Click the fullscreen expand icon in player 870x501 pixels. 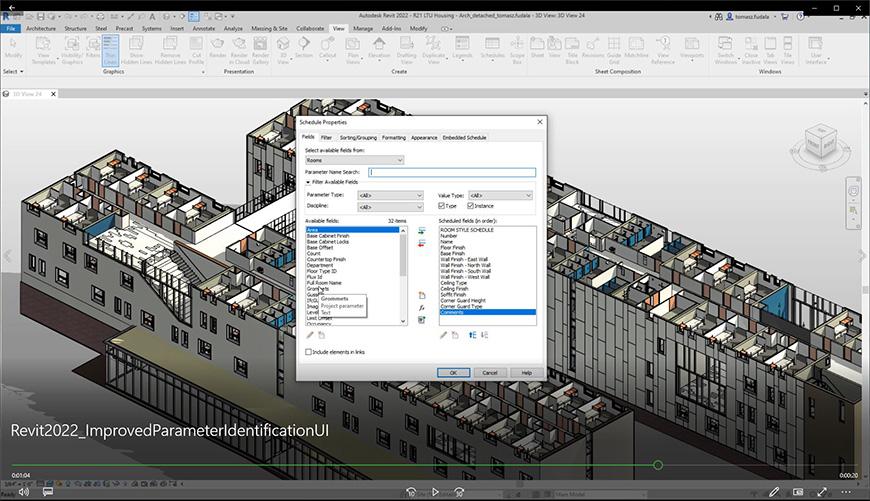coord(822,492)
